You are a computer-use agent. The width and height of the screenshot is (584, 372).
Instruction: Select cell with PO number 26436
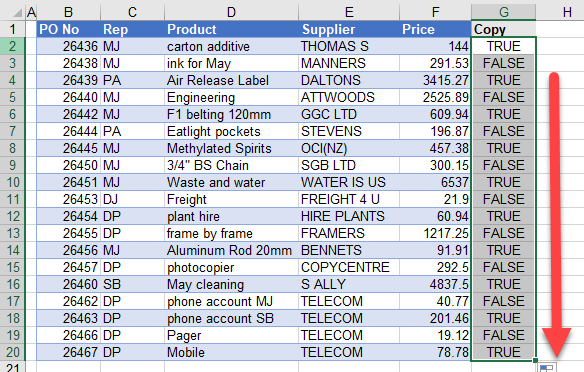pyautogui.click(x=69, y=46)
